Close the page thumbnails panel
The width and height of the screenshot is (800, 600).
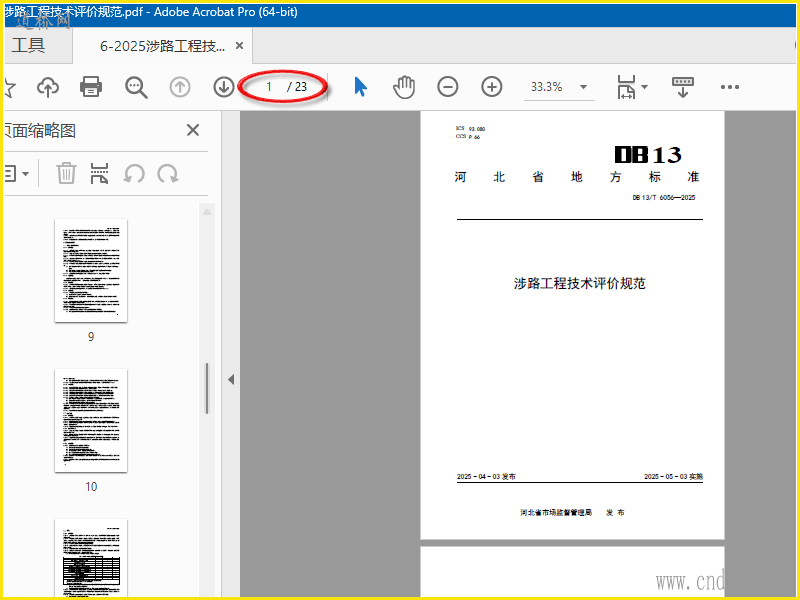click(193, 130)
